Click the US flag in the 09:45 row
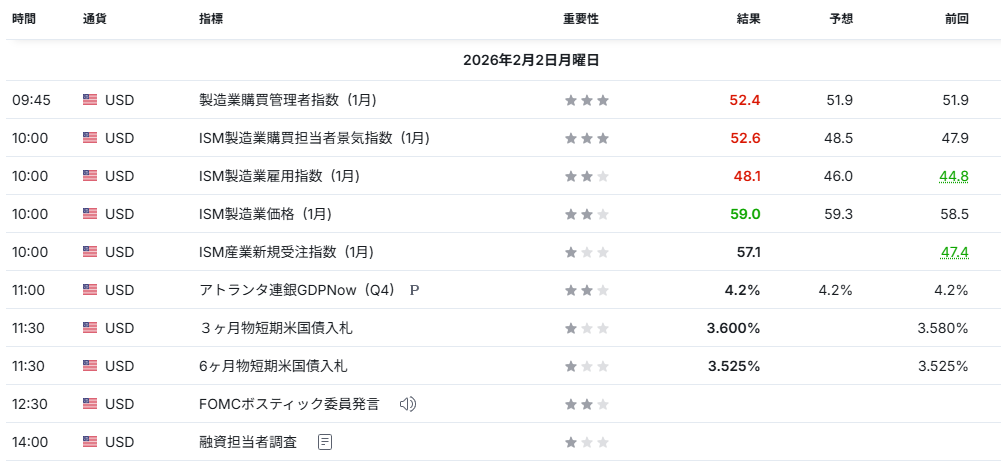Screen dimensions: 1001x461 tap(90, 100)
